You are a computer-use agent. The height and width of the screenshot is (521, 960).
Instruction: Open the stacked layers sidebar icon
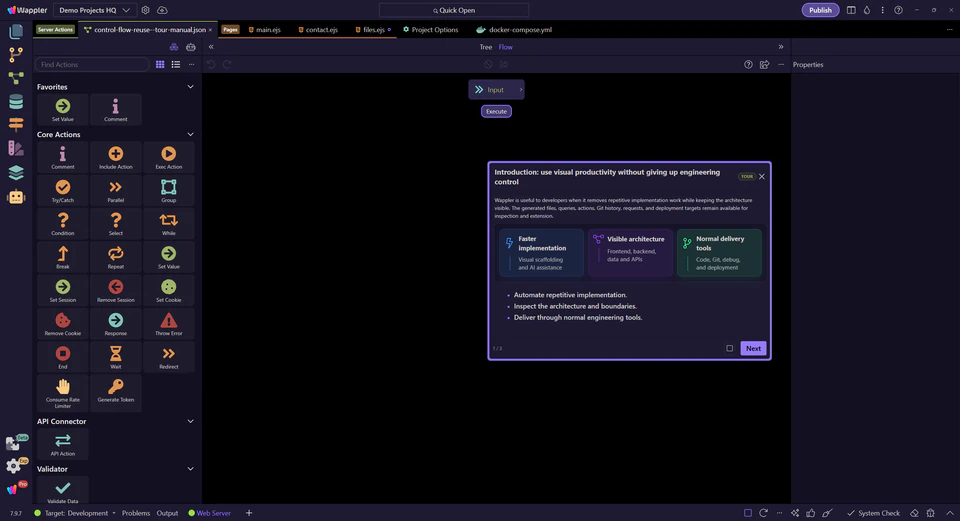(16, 173)
